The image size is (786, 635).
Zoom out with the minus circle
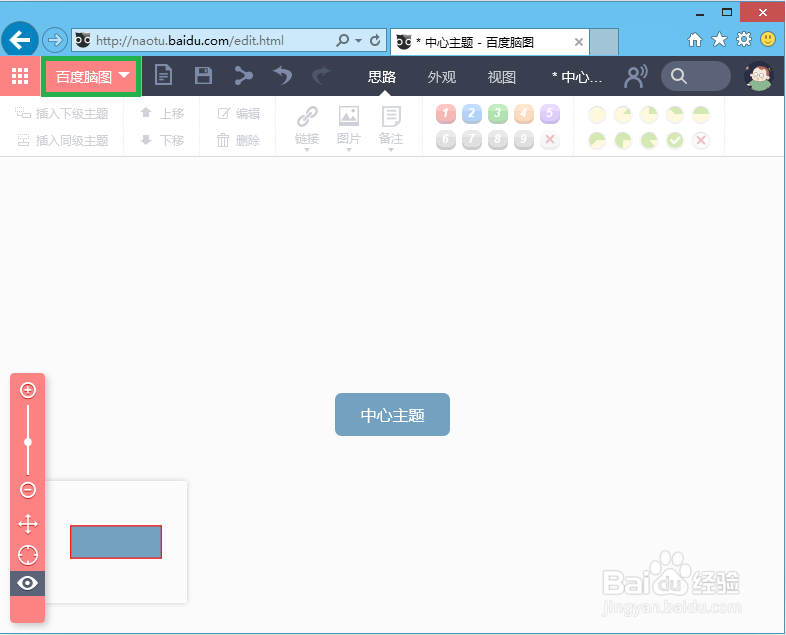[x=28, y=490]
